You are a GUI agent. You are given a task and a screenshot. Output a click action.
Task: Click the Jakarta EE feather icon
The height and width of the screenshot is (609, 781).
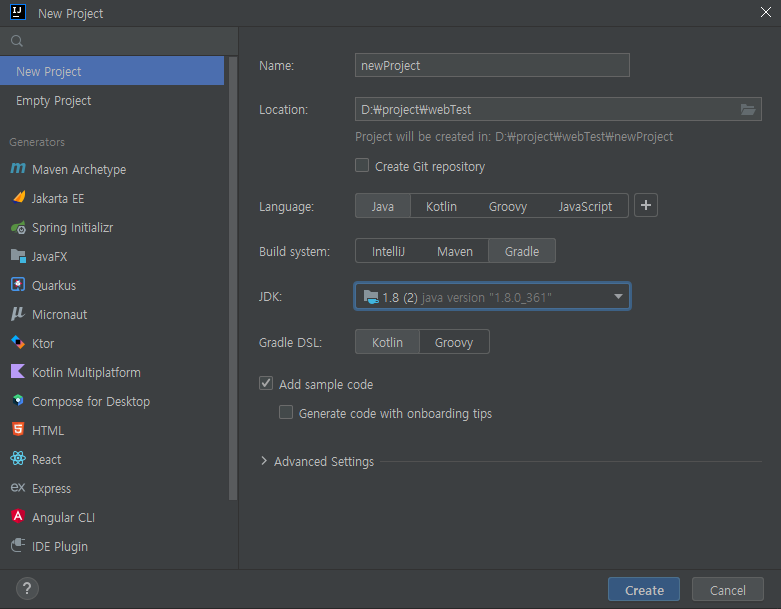[x=18, y=198]
